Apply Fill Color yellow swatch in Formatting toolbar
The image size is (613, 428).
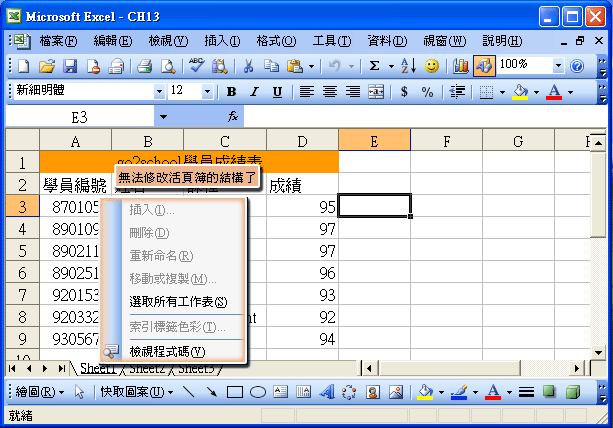click(520, 92)
